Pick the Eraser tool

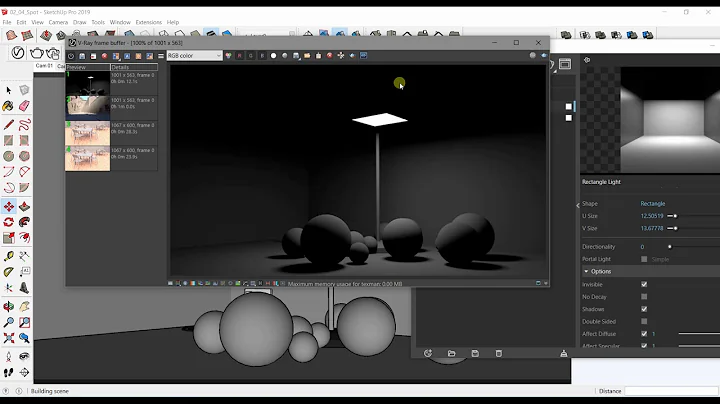pos(24,106)
